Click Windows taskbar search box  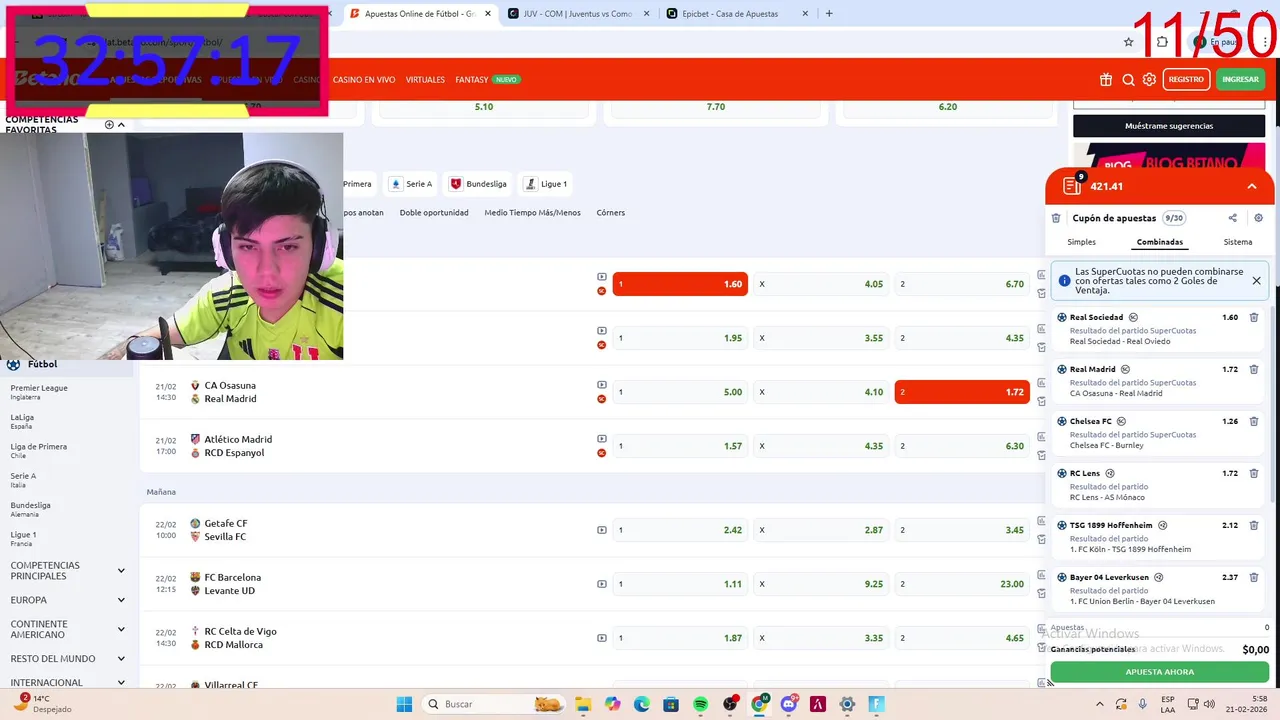(x=493, y=704)
